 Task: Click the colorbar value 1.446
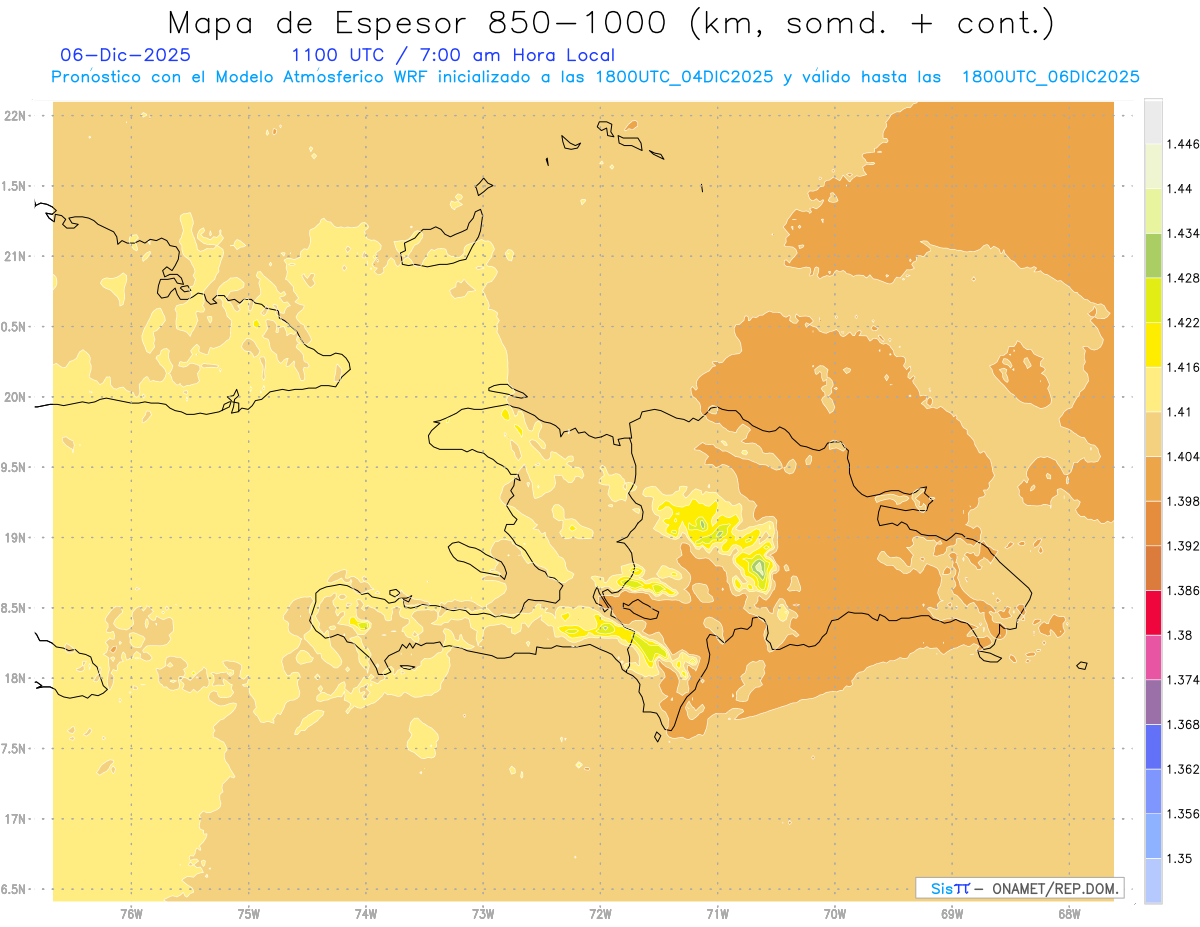click(1184, 144)
